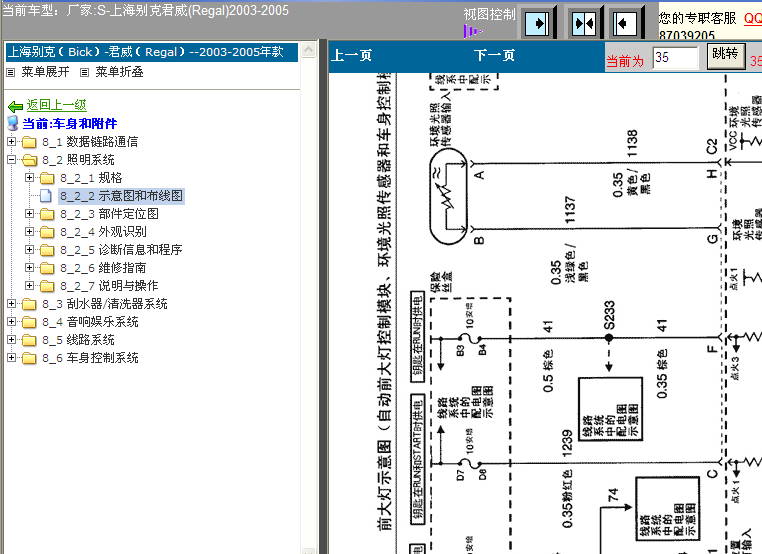Go to next page with 下一页
Viewport: 762px width, 554px height.
pyautogui.click(x=494, y=55)
